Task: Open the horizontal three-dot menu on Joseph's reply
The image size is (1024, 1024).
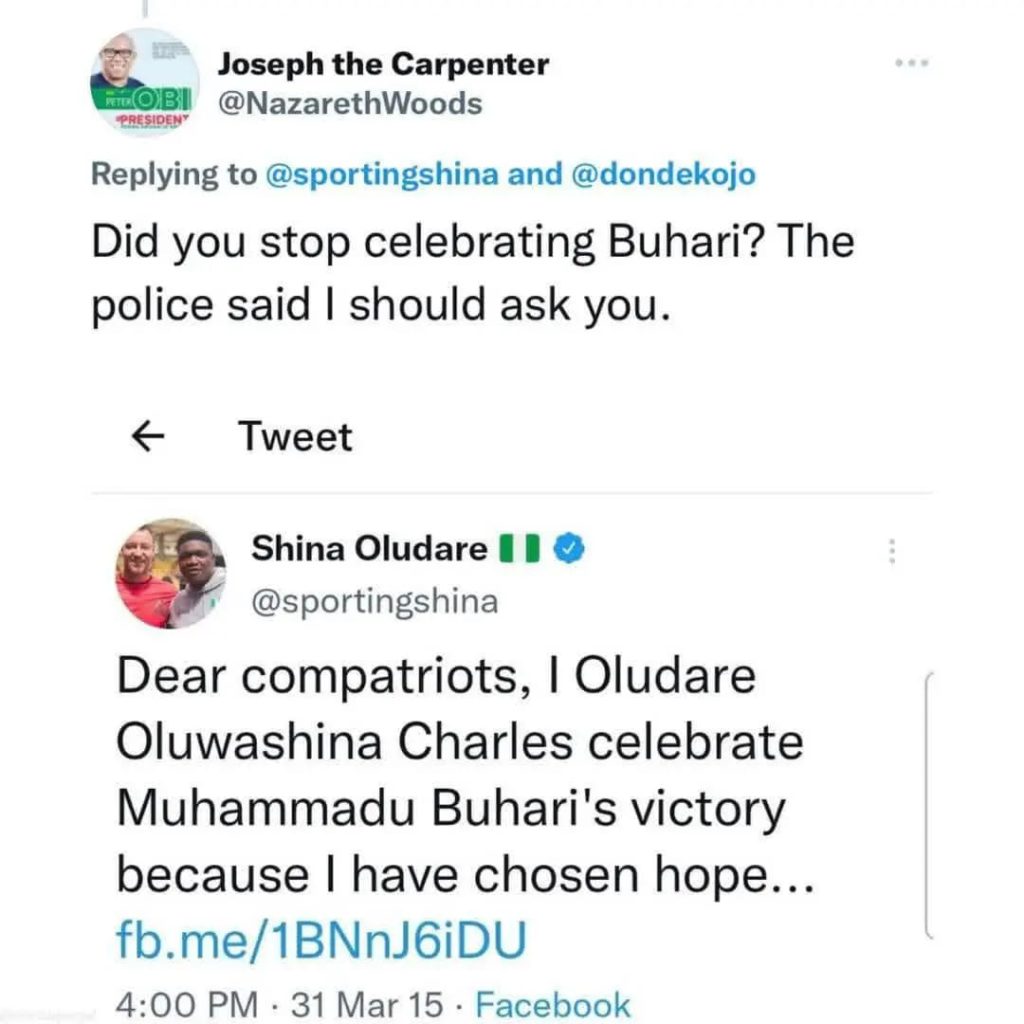Action: pos(912,63)
